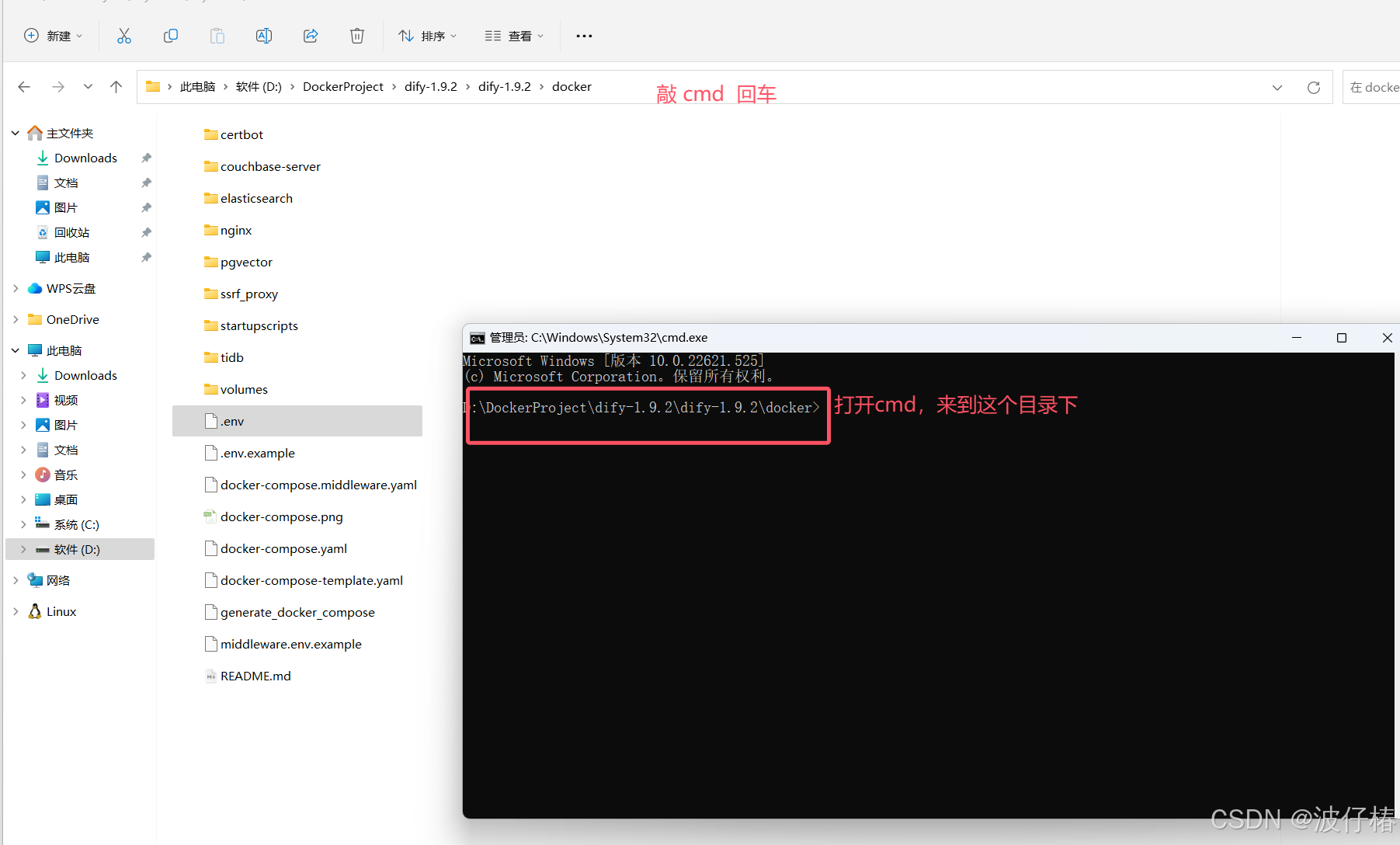Expand the OneDrive tree node
This screenshot has height=845, width=1400.
pyautogui.click(x=16, y=319)
